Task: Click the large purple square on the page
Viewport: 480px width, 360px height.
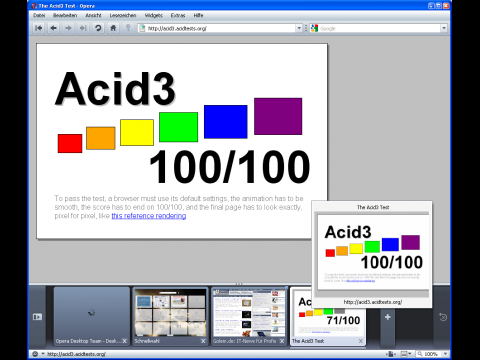Action: click(x=278, y=116)
